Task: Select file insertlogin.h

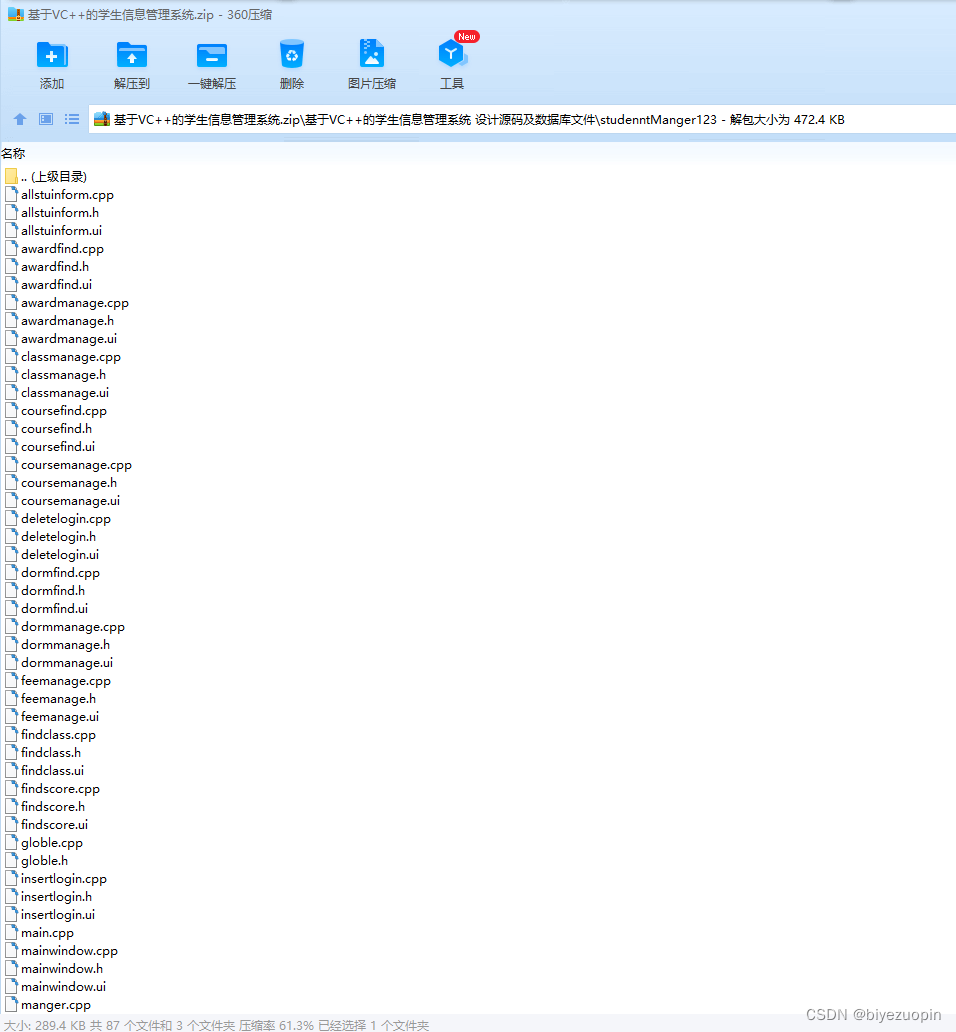Action: (x=49, y=896)
